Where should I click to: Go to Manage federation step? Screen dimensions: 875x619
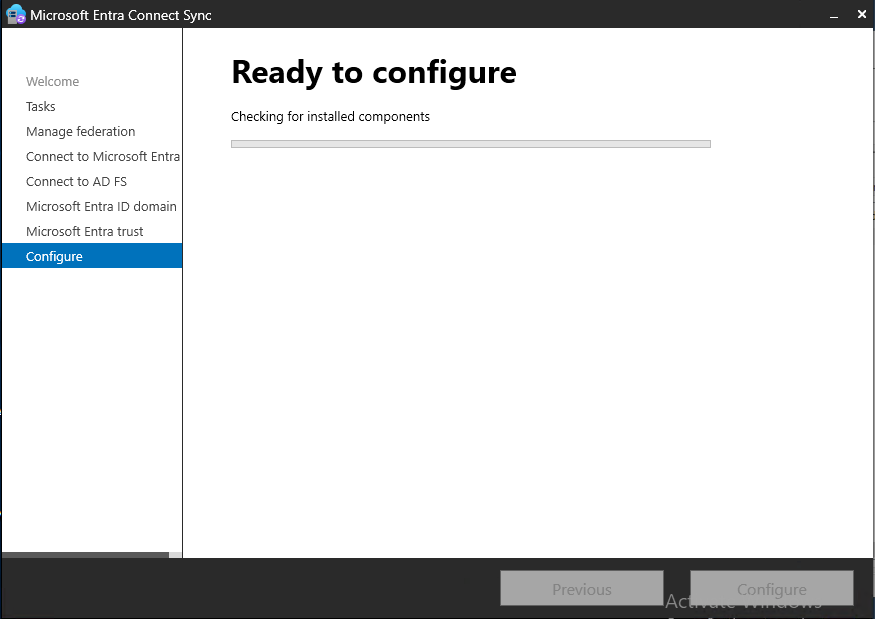[80, 132]
